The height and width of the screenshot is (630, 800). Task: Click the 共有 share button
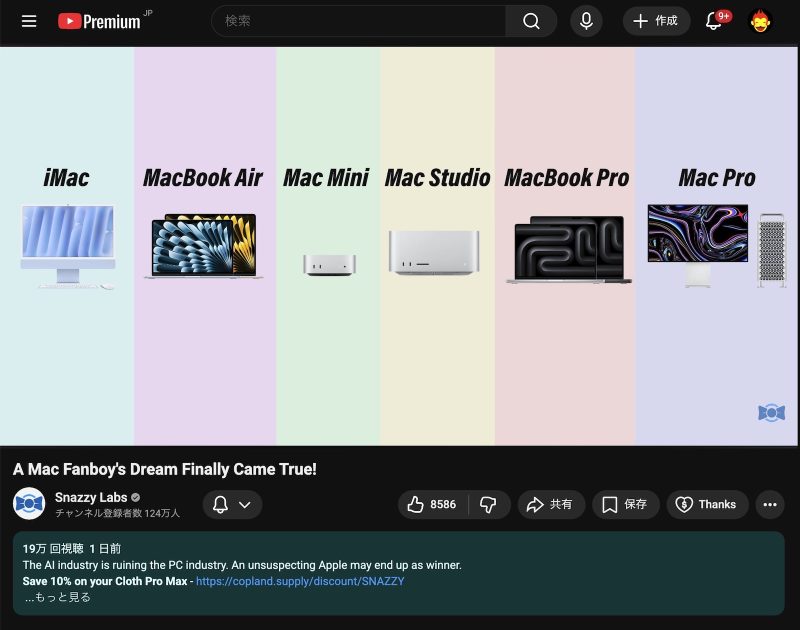[x=551, y=505]
